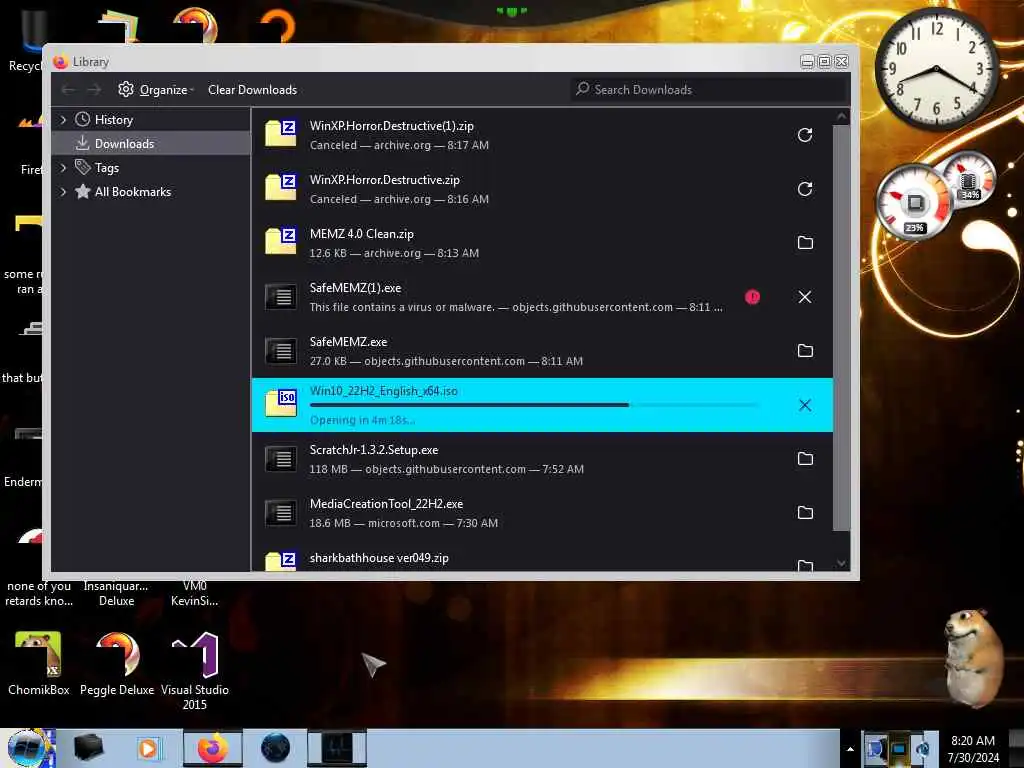The width and height of the screenshot is (1024, 768).
Task: Click Clear Downloads
Action: [x=252, y=89]
